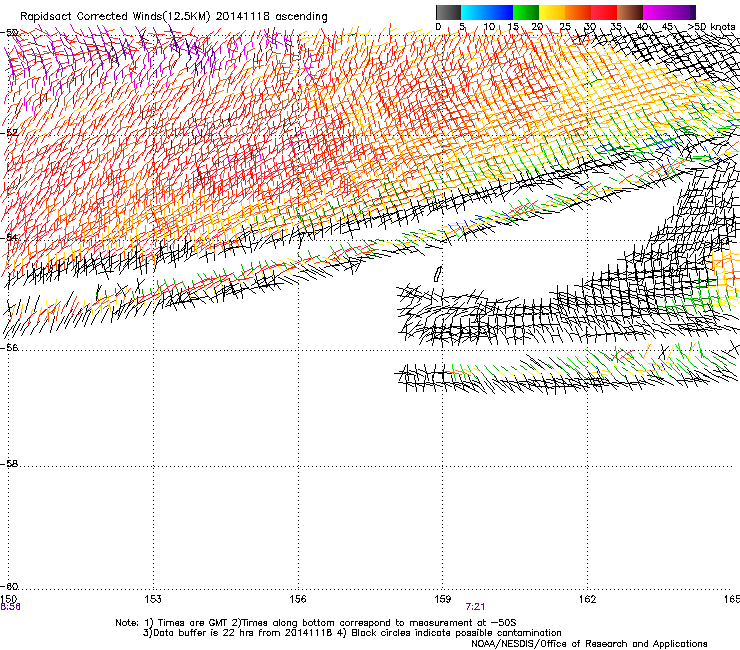The height and width of the screenshot is (650, 740).
Task: Click the NOAA/NESDIS credit text
Action: [x=589, y=643]
